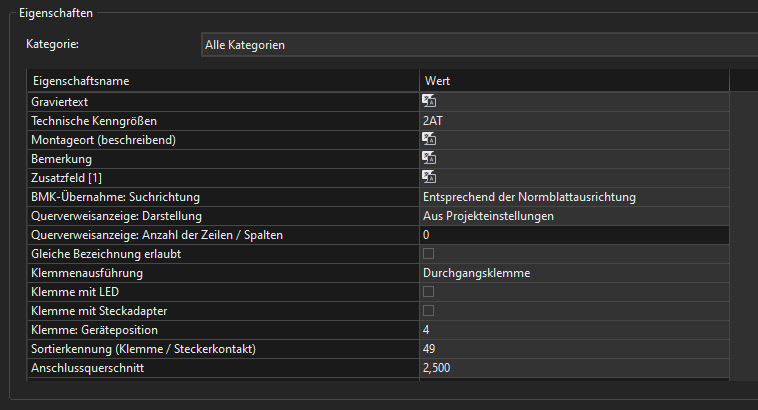This screenshot has height=410, width=758.
Task: Sort by the Eigenschaftsname column header
Action: tap(223, 81)
